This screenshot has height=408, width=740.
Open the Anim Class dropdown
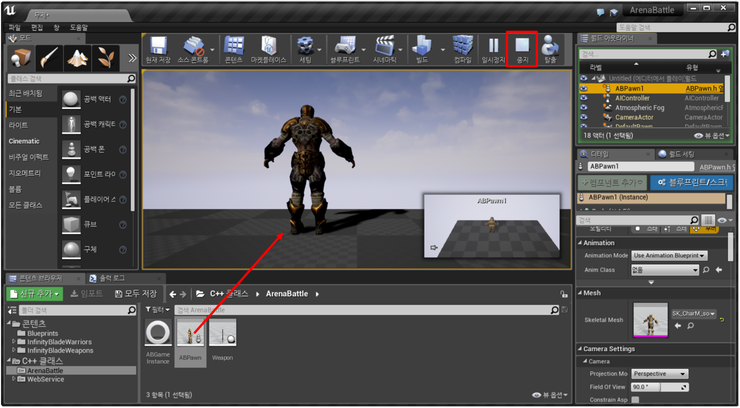point(665,270)
